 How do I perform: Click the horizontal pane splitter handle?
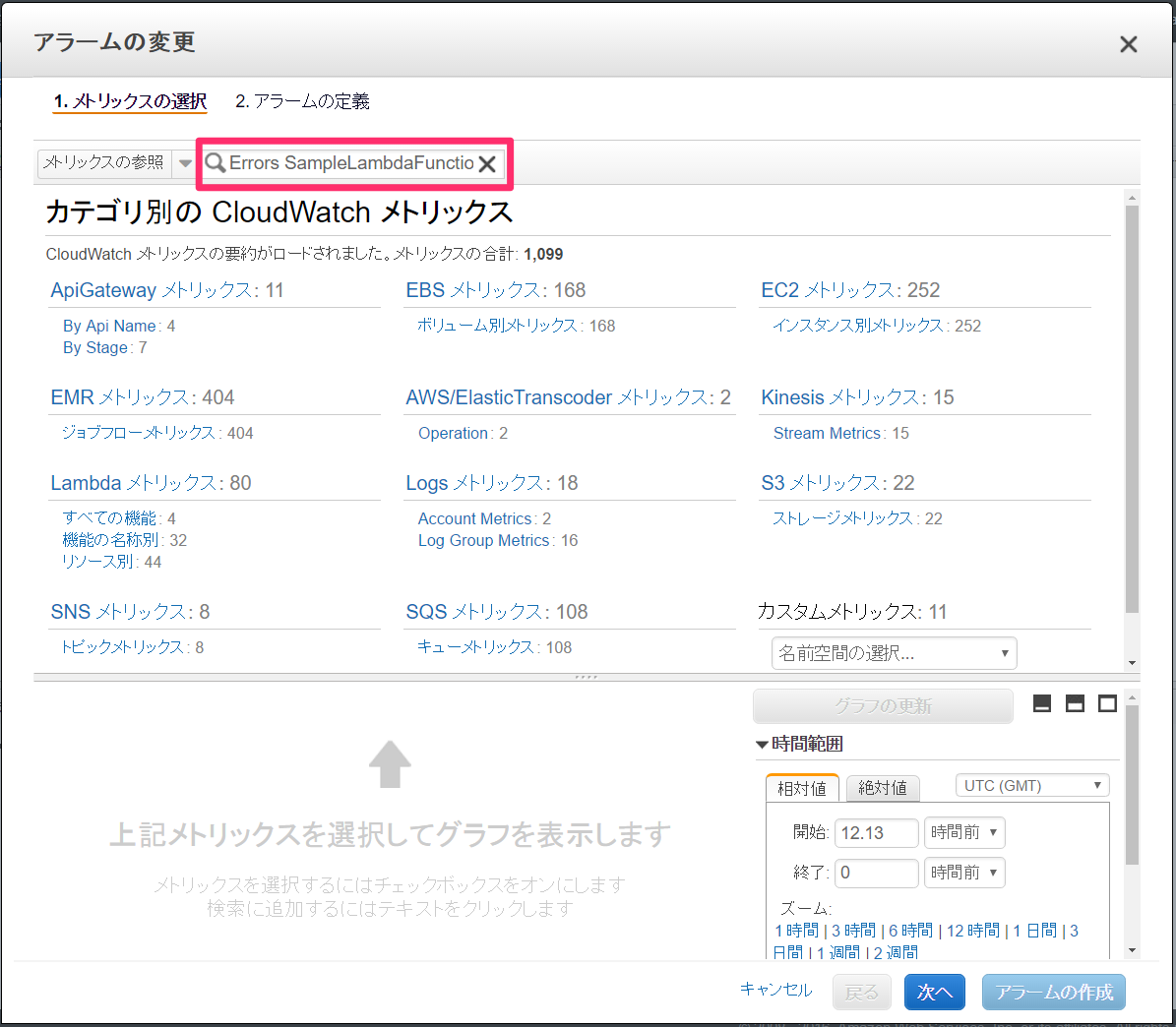pos(587,677)
